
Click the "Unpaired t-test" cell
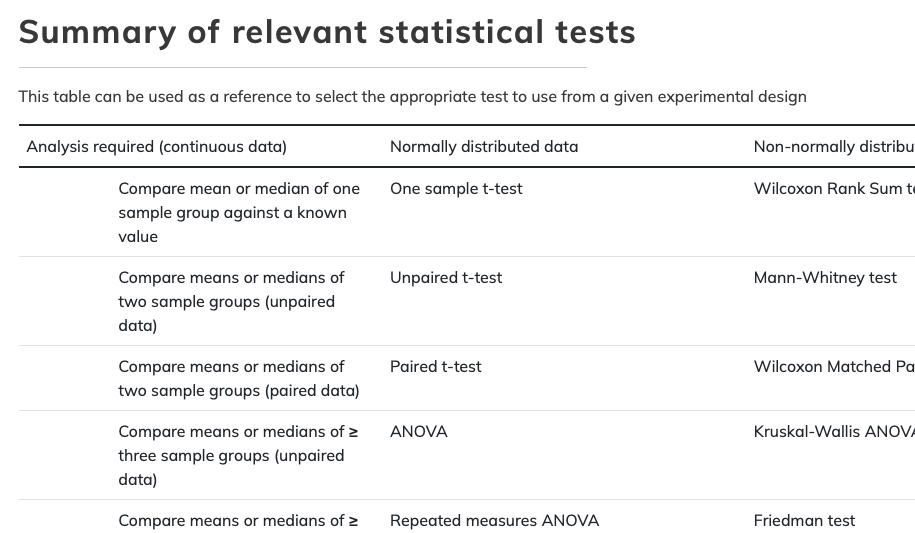point(446,278)
